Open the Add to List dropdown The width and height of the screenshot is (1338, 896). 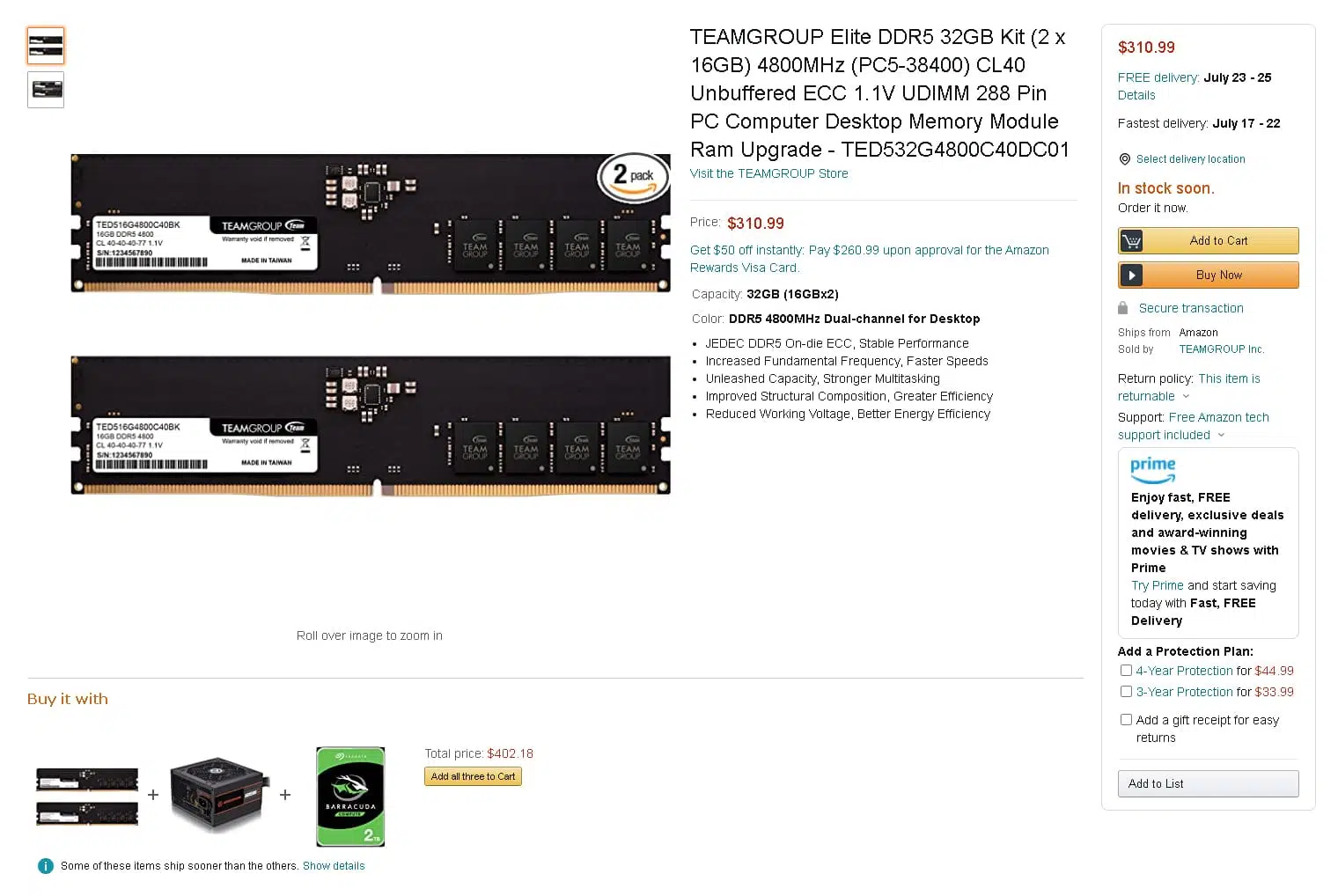(1208, 784)
